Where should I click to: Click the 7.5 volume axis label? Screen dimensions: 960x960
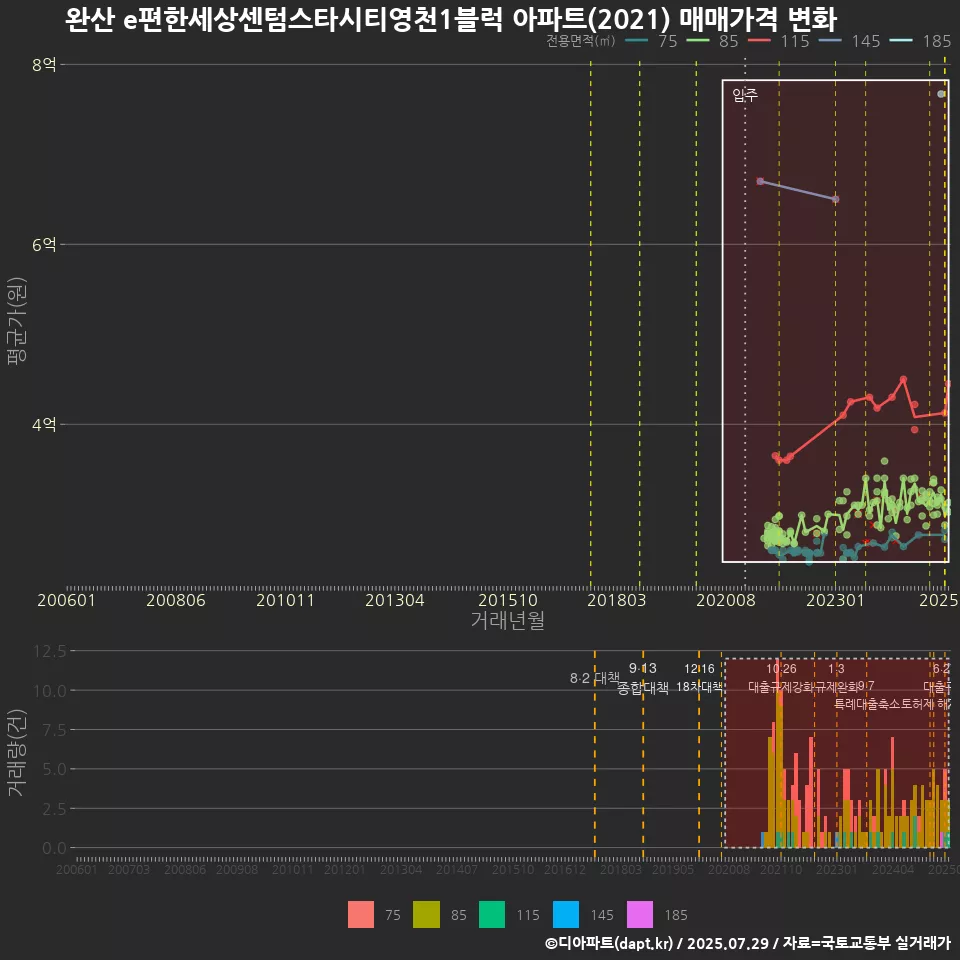pos(54,730)
